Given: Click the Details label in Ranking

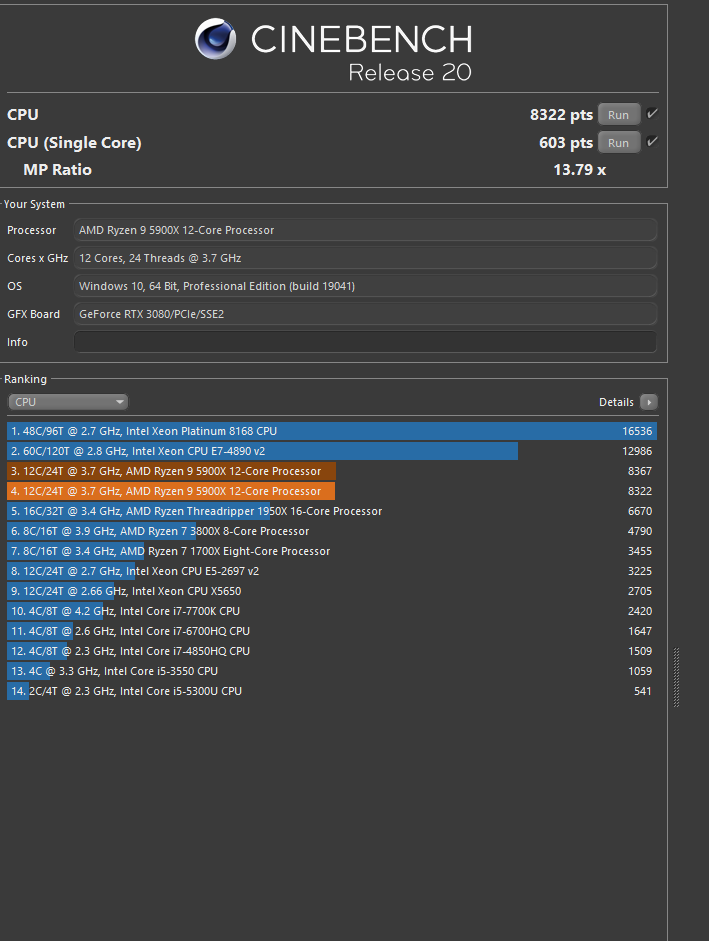Looking at the screenshot, I should pyautogui.click(x=616, y=402).
